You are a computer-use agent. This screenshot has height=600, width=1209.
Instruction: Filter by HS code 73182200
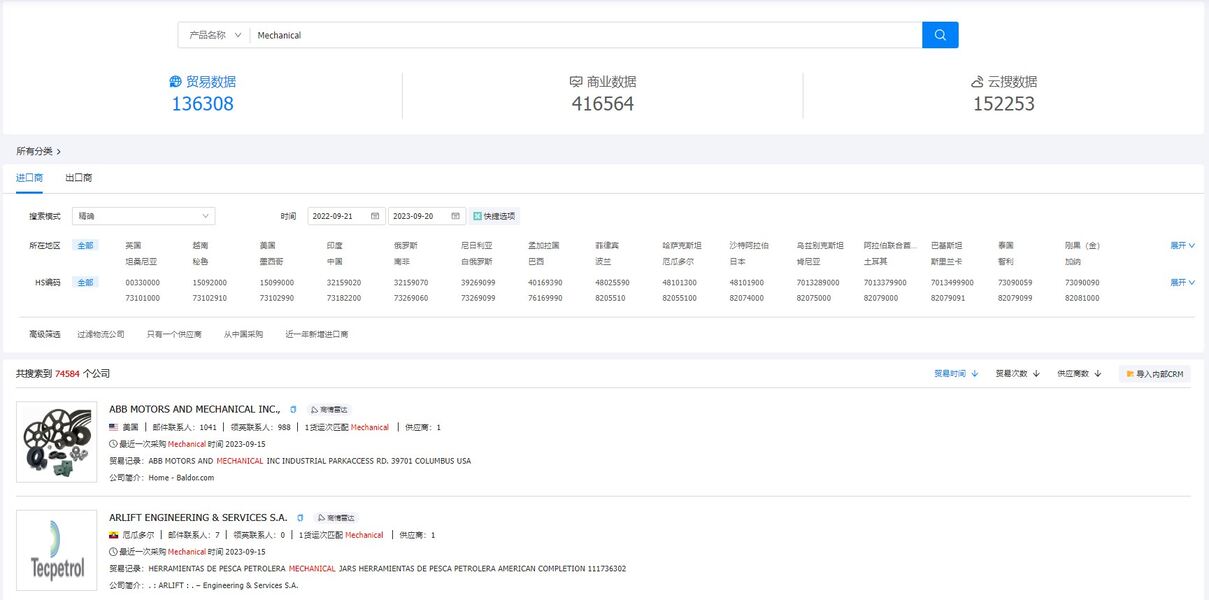tap(343, 298)
